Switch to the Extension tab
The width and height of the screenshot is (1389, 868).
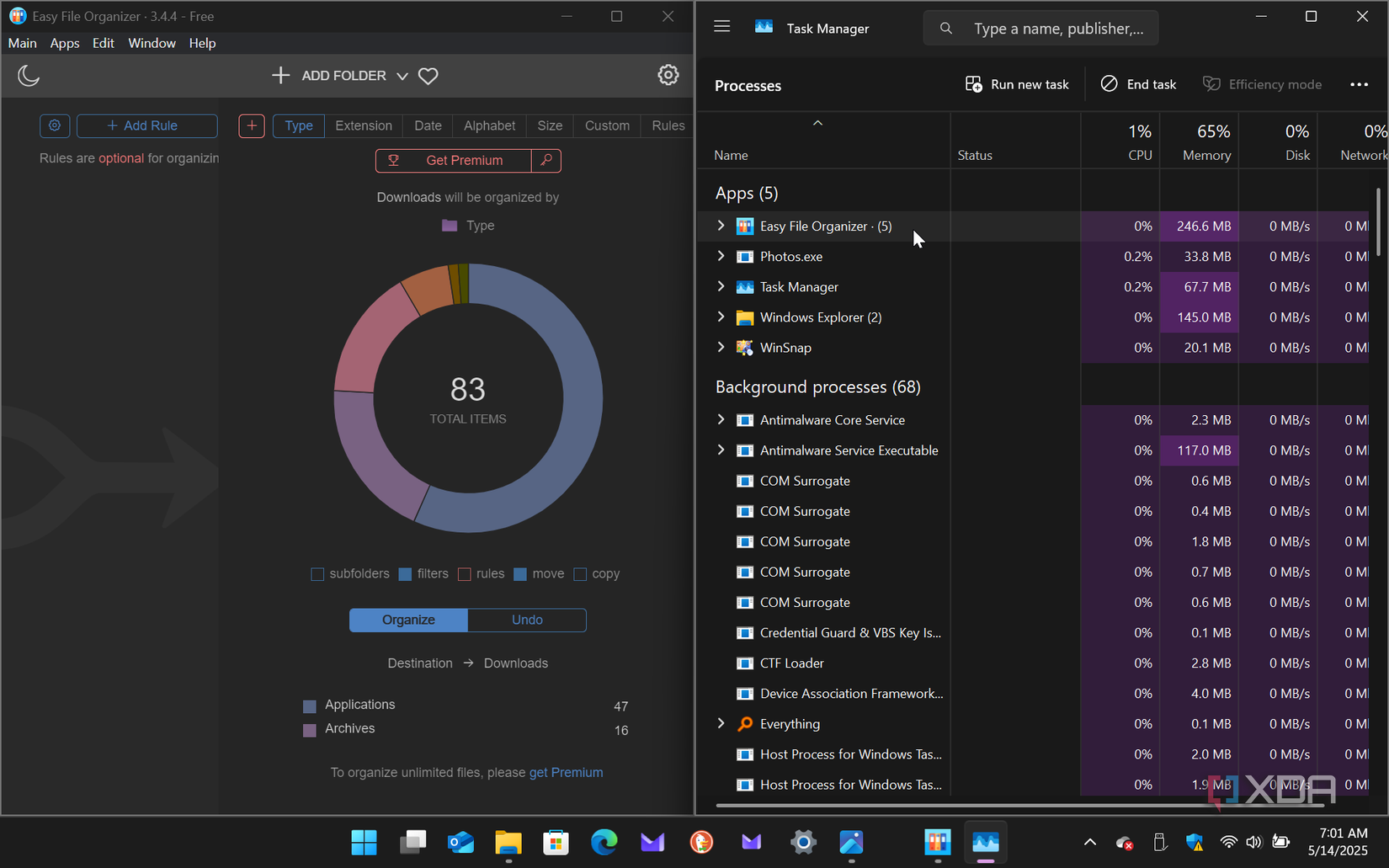(363, 125)
